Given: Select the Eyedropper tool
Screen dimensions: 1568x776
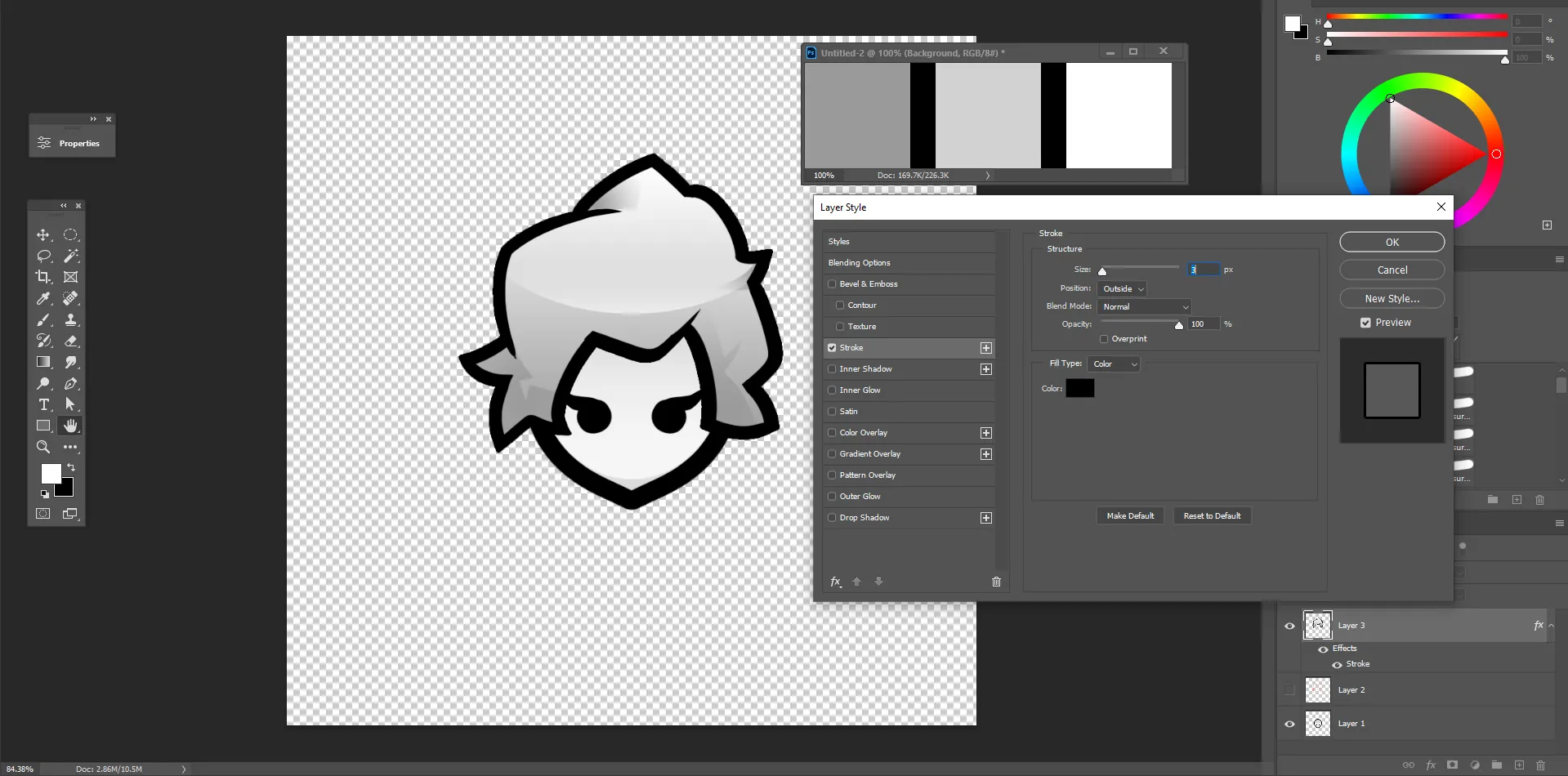Looking at the screenshot, I should pos(43,299).
